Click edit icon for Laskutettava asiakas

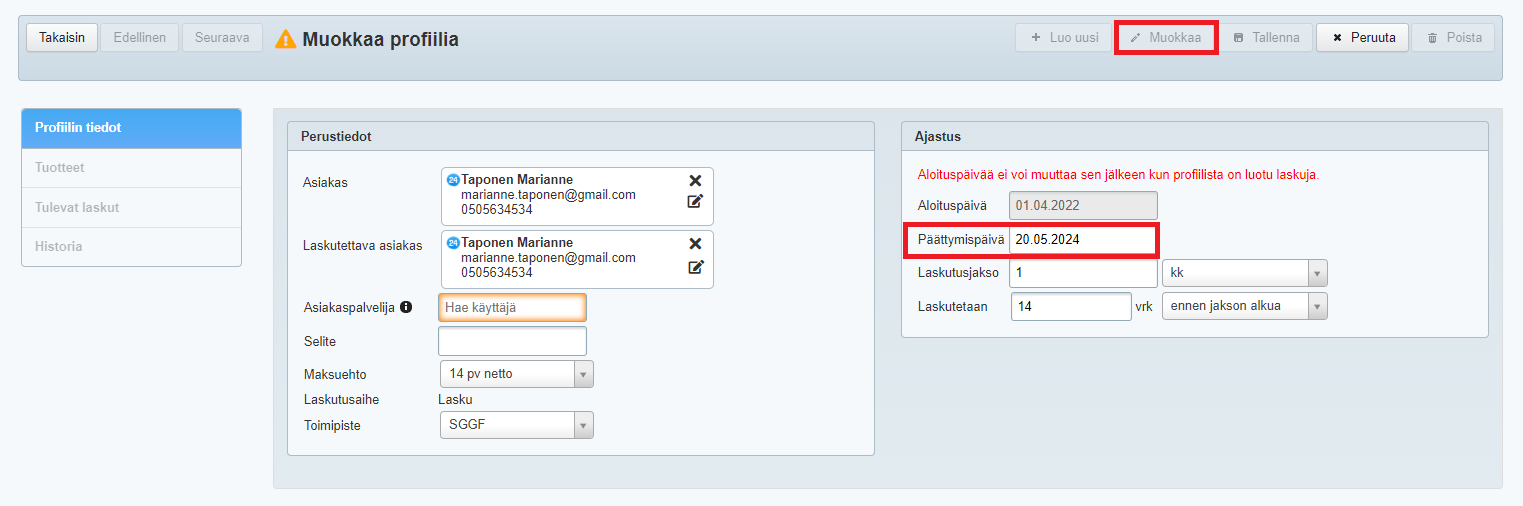695,267
